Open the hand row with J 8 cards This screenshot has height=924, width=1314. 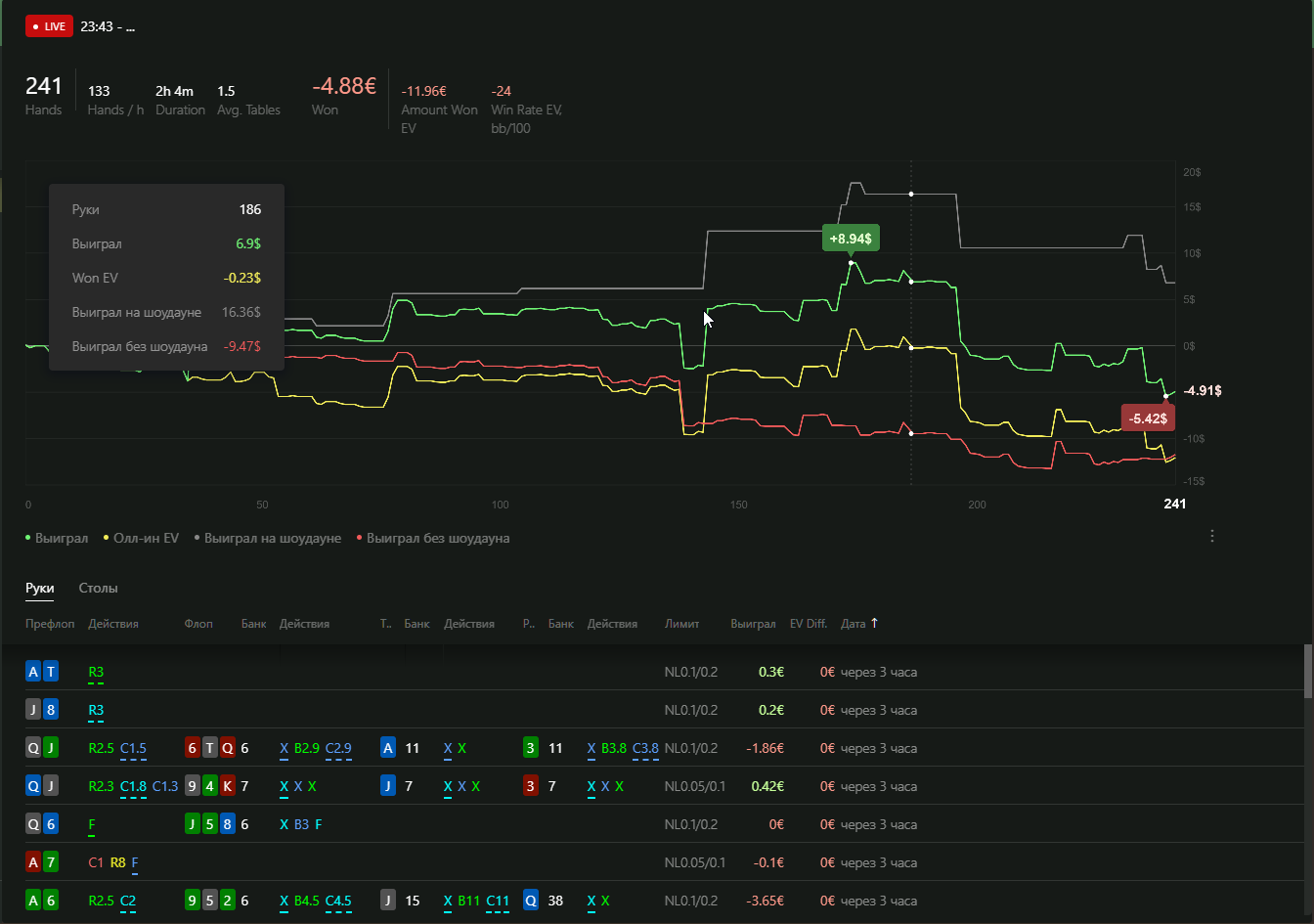point(665,710)
